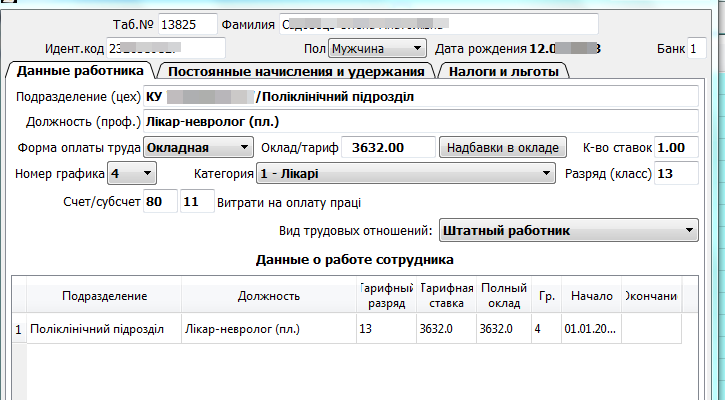
Task: Open the Вид трудовых отношений dropdown
Action: [567, 231]
